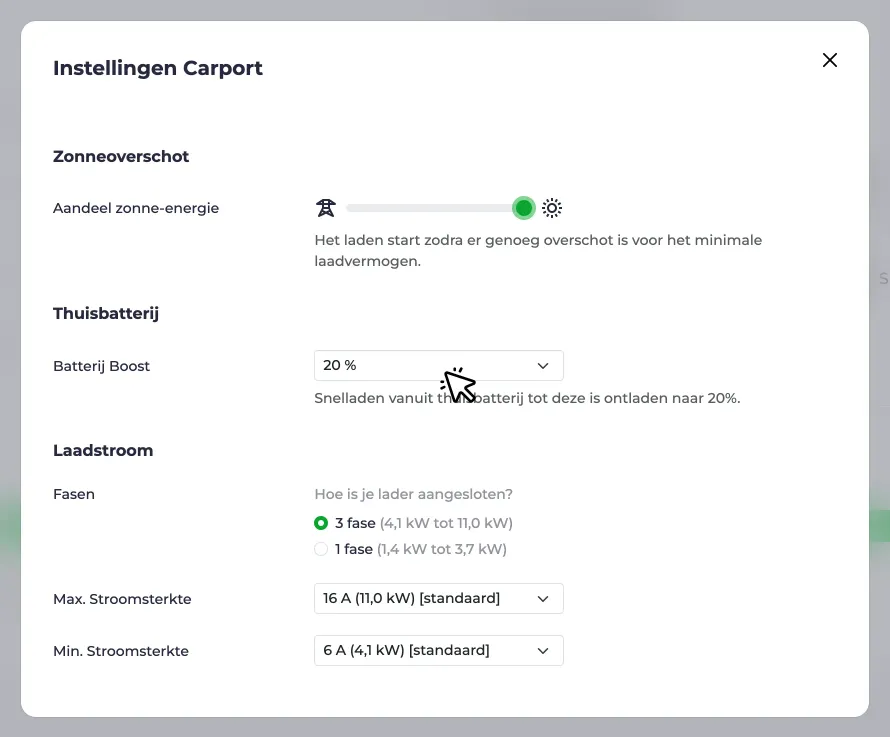Click the power grid pylon icon
The image size is (890, 737).
tap(326, 208)
